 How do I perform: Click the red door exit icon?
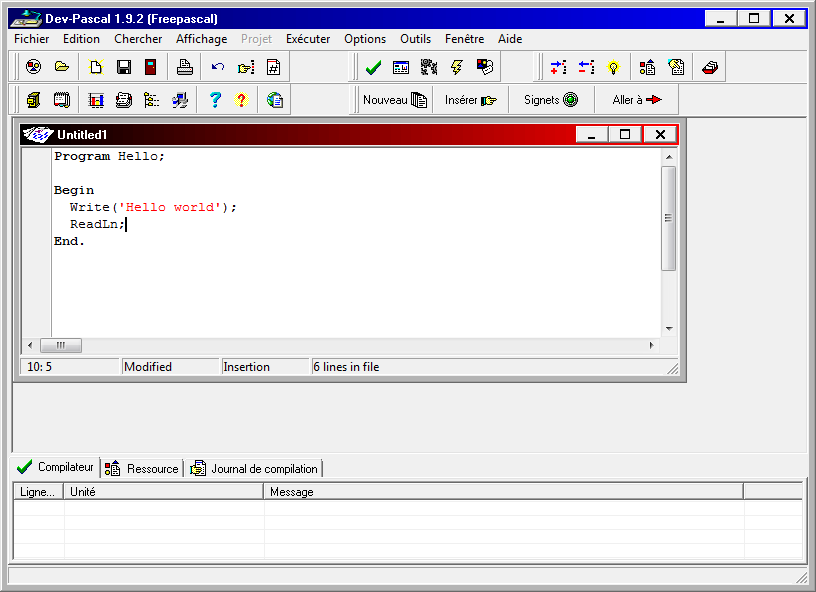click(x=150, y=67)
